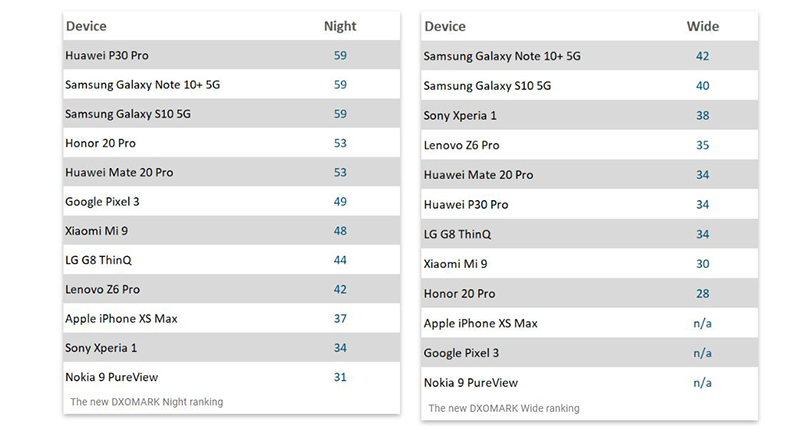Click Google Pixel 3 Night score 49
Viewport: 800px width, 436px height.
point(340,201)
